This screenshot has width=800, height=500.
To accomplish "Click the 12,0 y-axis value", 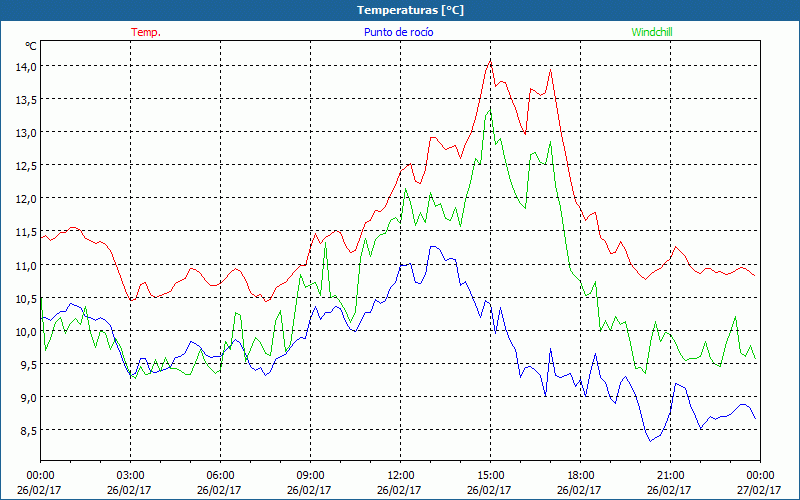I will tap(26, 199).
